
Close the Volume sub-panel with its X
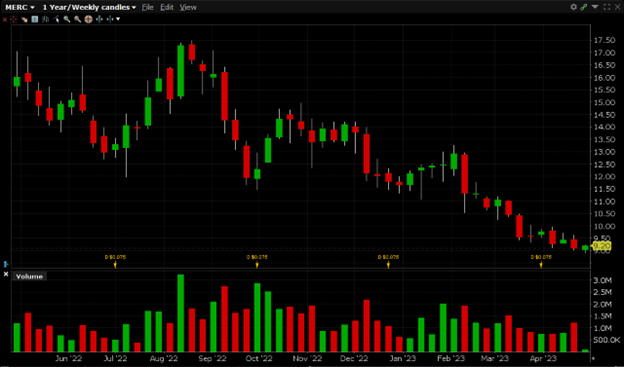point(6,274)
